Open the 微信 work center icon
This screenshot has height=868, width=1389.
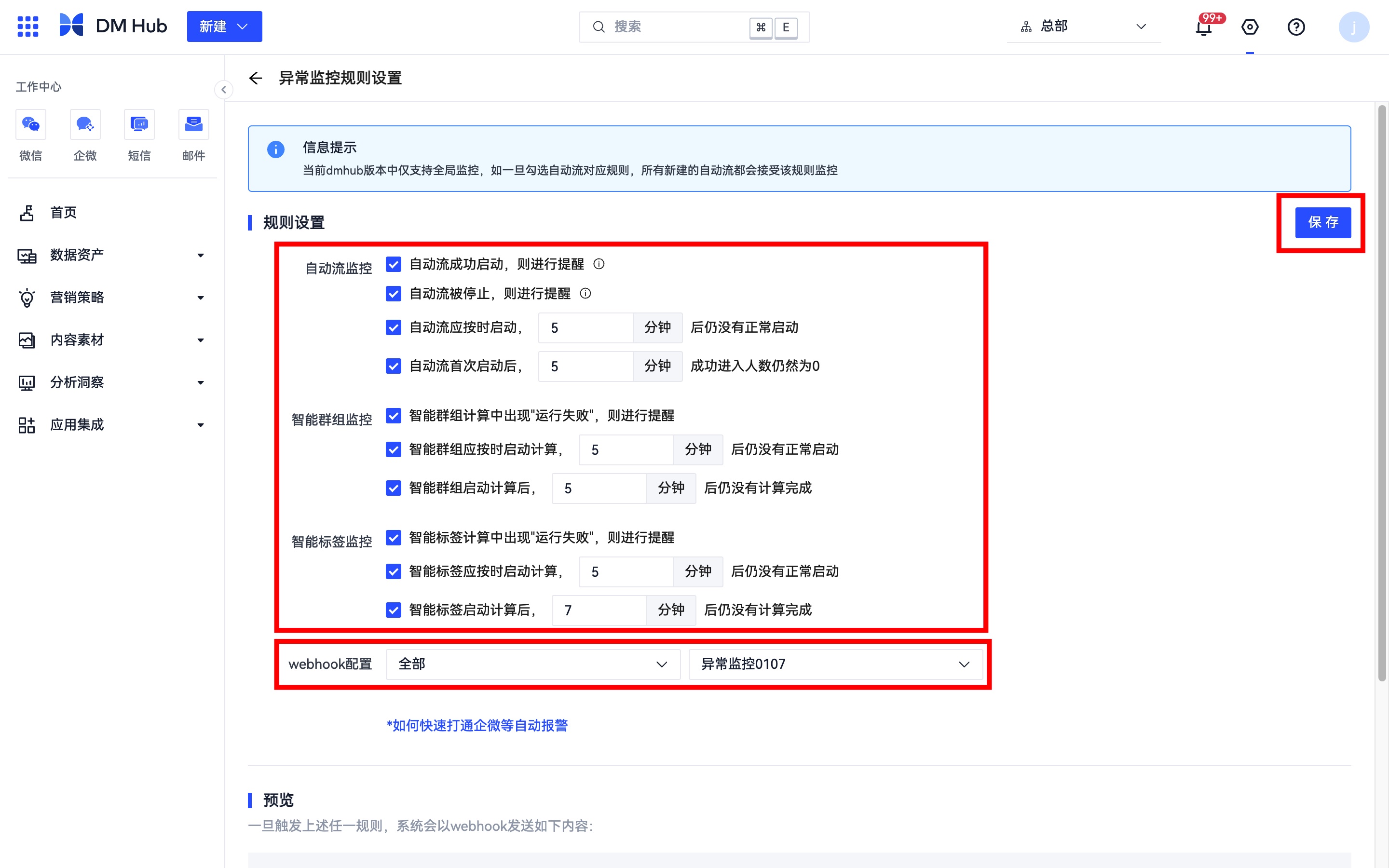30,124
